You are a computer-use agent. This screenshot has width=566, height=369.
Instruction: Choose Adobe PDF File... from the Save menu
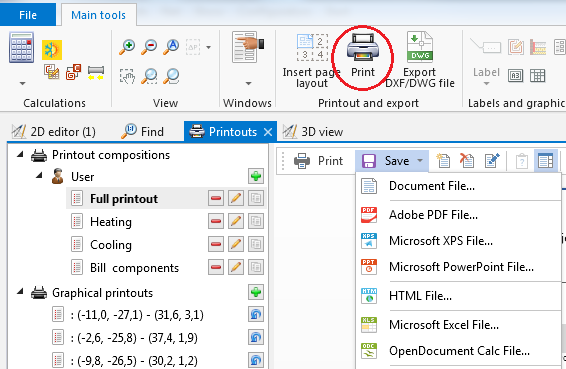pyautogui.click(x=458, y=215)
